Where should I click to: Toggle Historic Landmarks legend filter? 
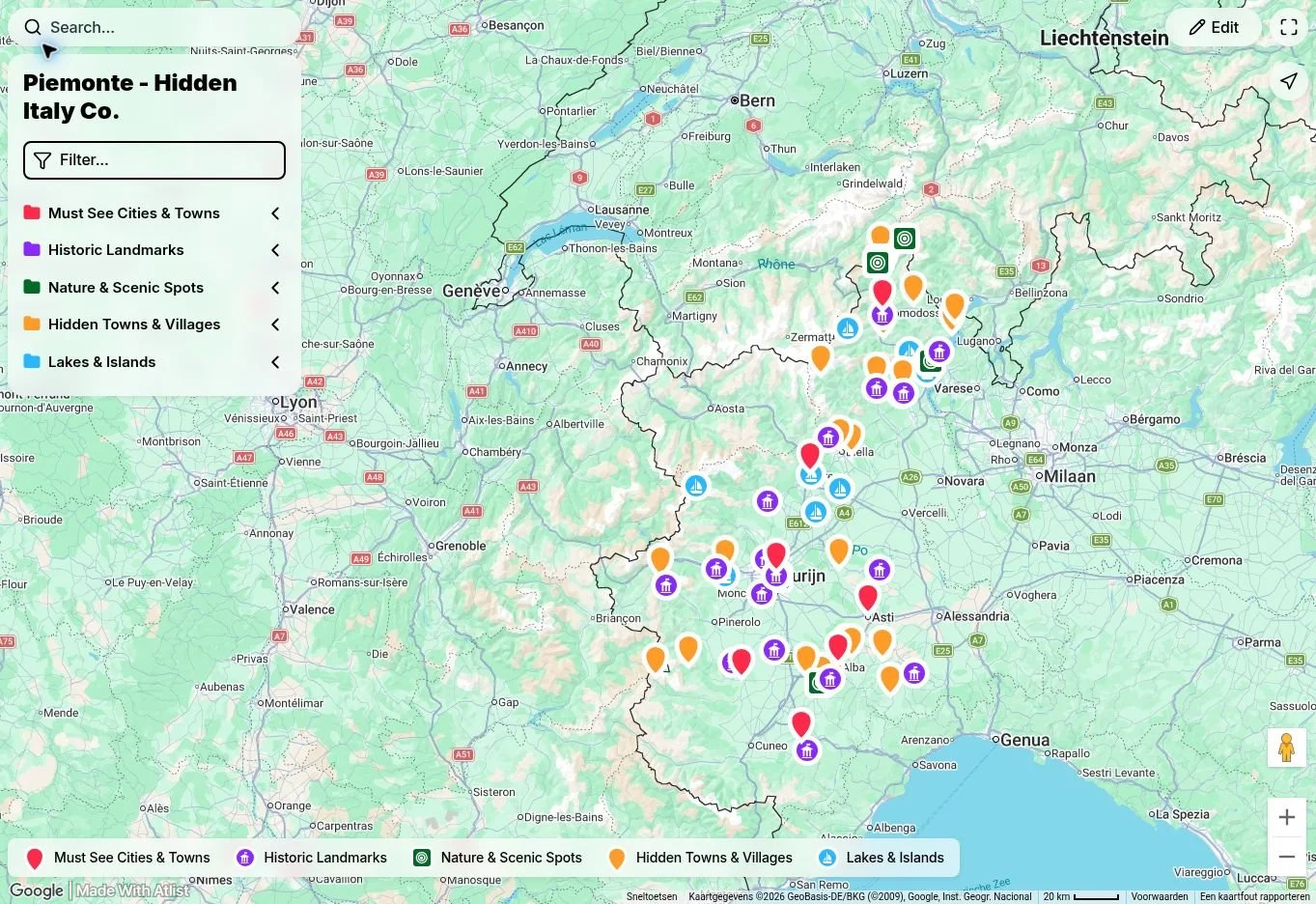[x=312, y=858]
